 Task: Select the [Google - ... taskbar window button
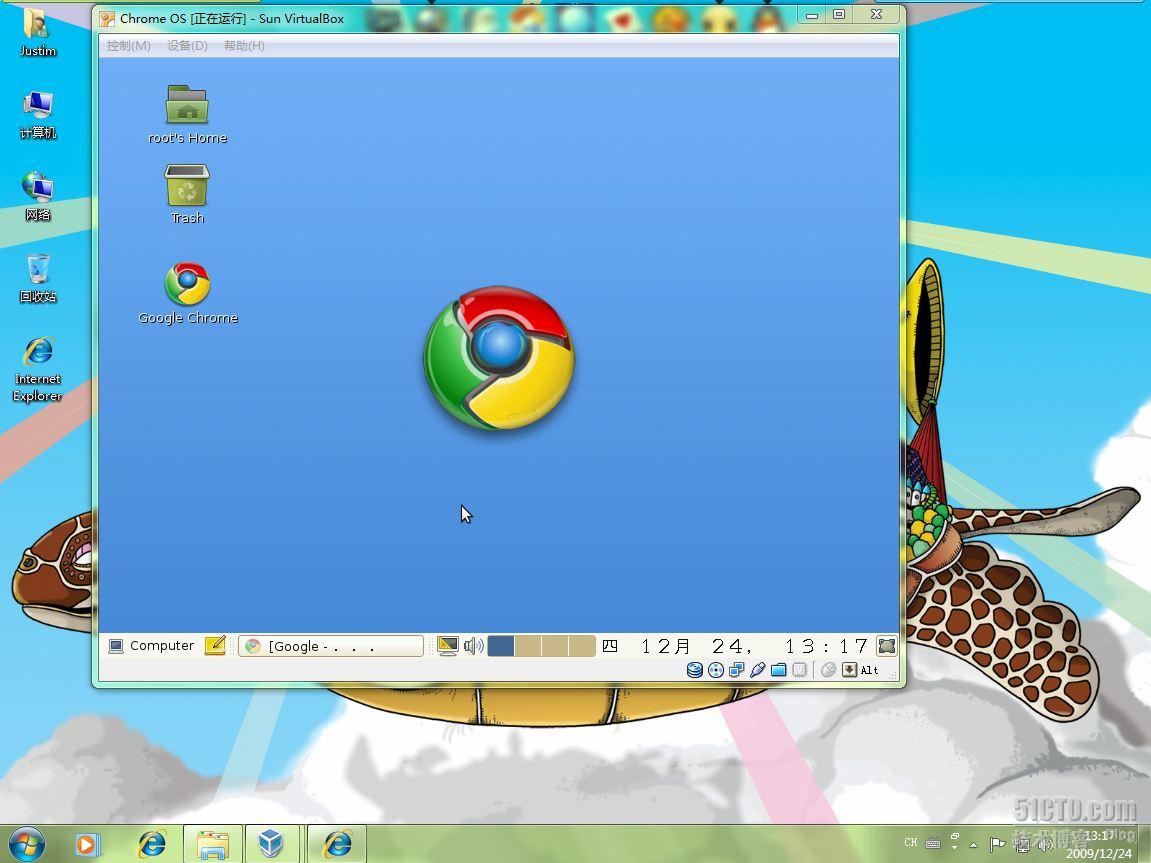click(x=331, y=646)
